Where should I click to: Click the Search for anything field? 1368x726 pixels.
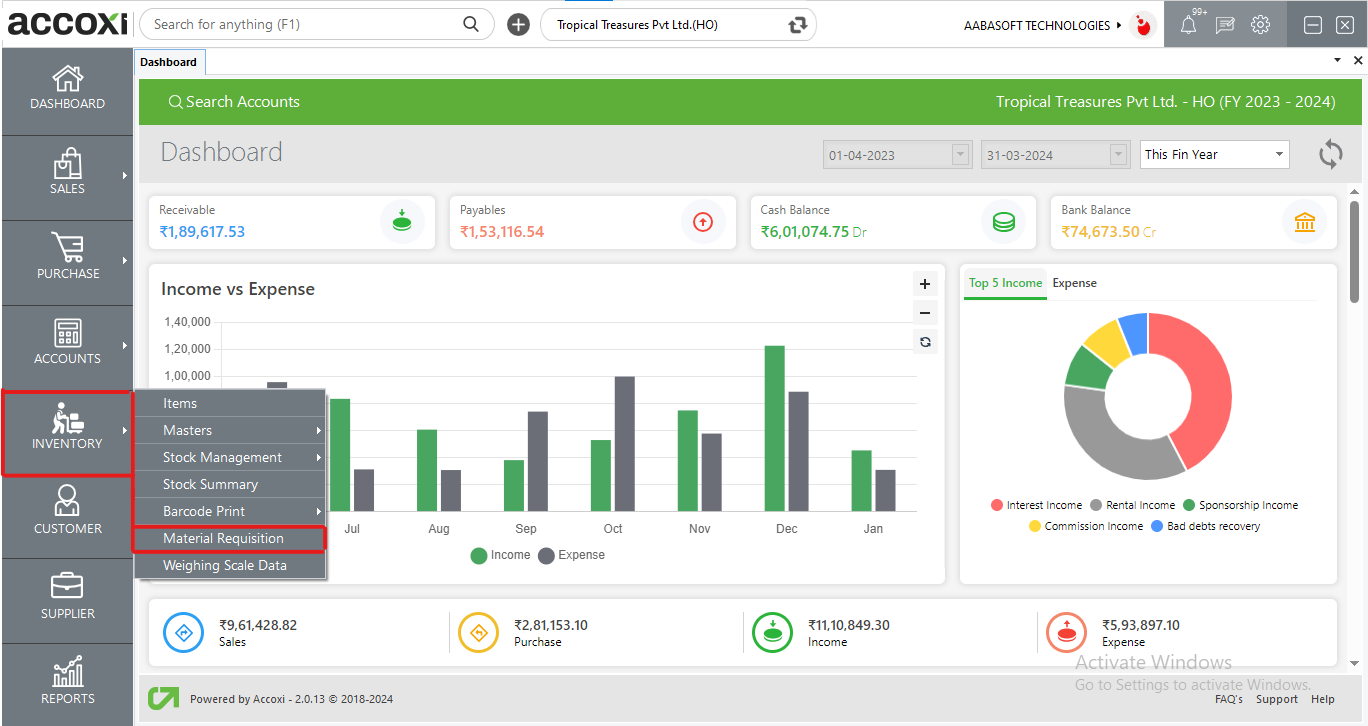coord(305,24)
